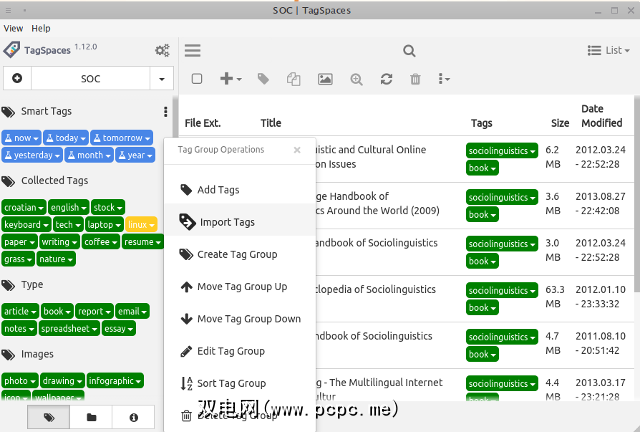
Task: Click the copy files toolbar icon
Action: [294, 79]
